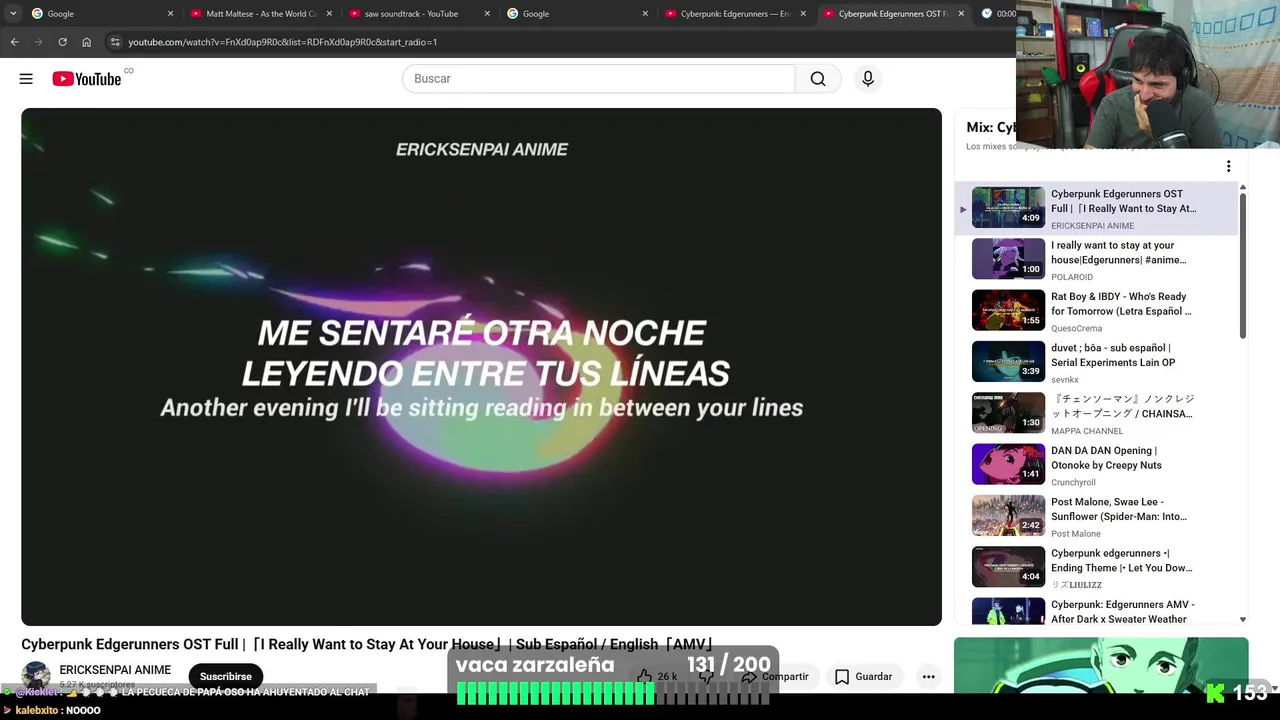Click the video player to pause
The image size is (1280, 720).
pos(481,367)
